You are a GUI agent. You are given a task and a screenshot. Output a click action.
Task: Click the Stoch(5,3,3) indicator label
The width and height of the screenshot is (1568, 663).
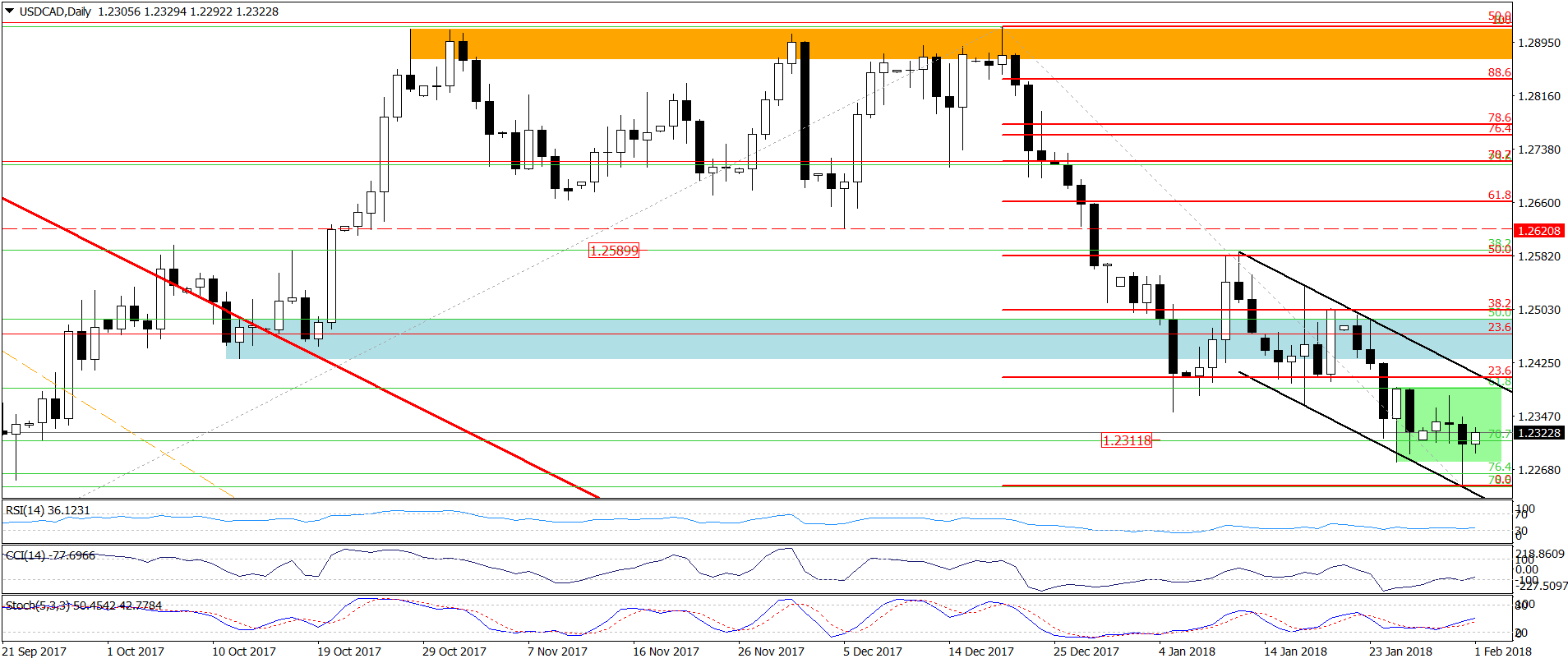click(x=84, y=605)
